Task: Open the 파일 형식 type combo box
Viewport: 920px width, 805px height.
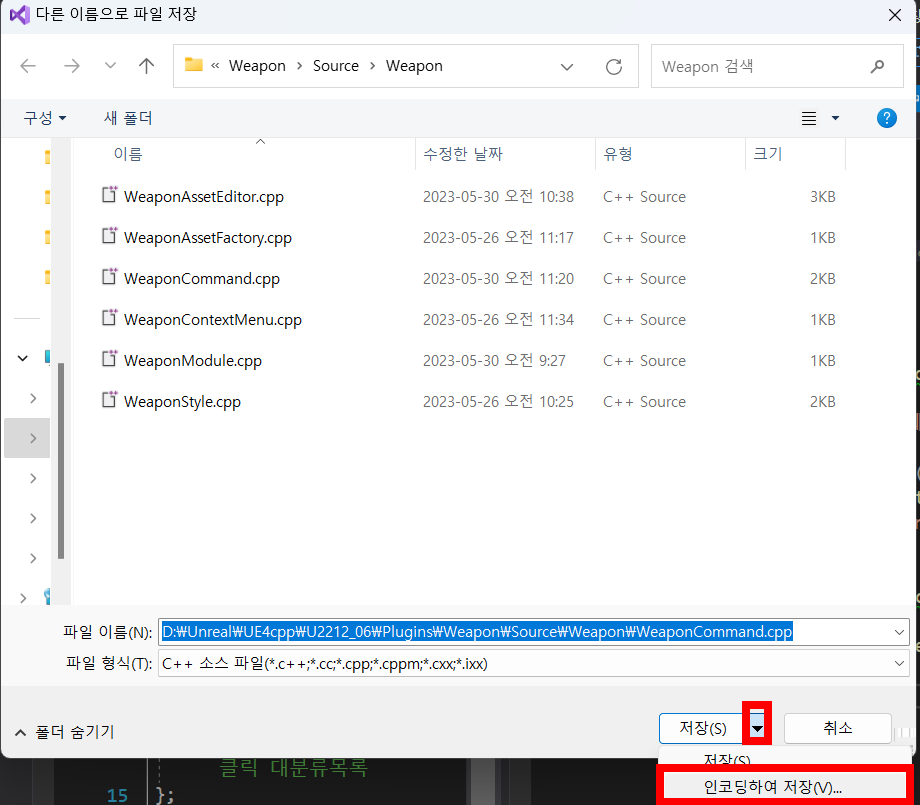Action: tap(533, 664)
